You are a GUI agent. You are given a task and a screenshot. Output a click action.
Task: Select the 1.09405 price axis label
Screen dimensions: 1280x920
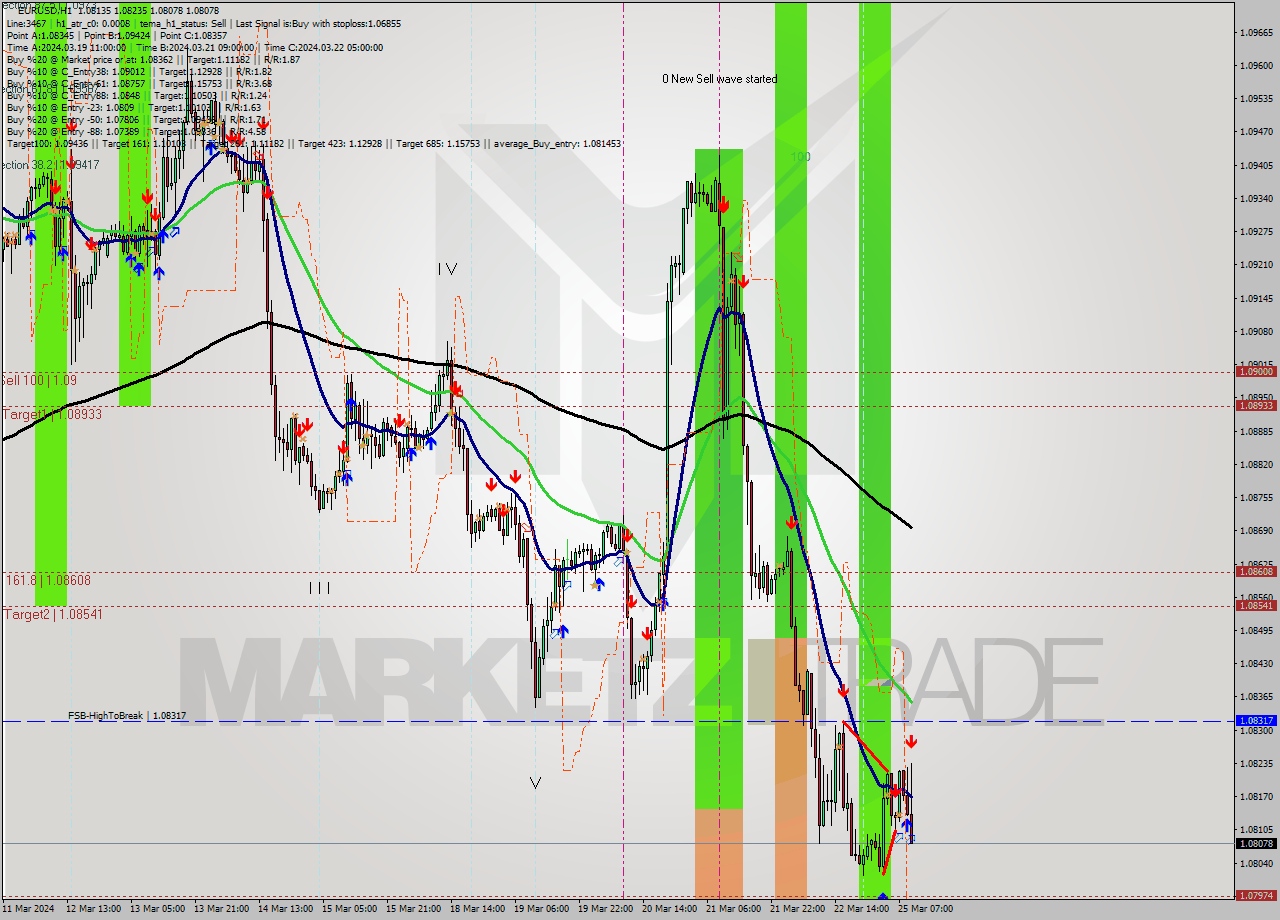coord(1255,165)
